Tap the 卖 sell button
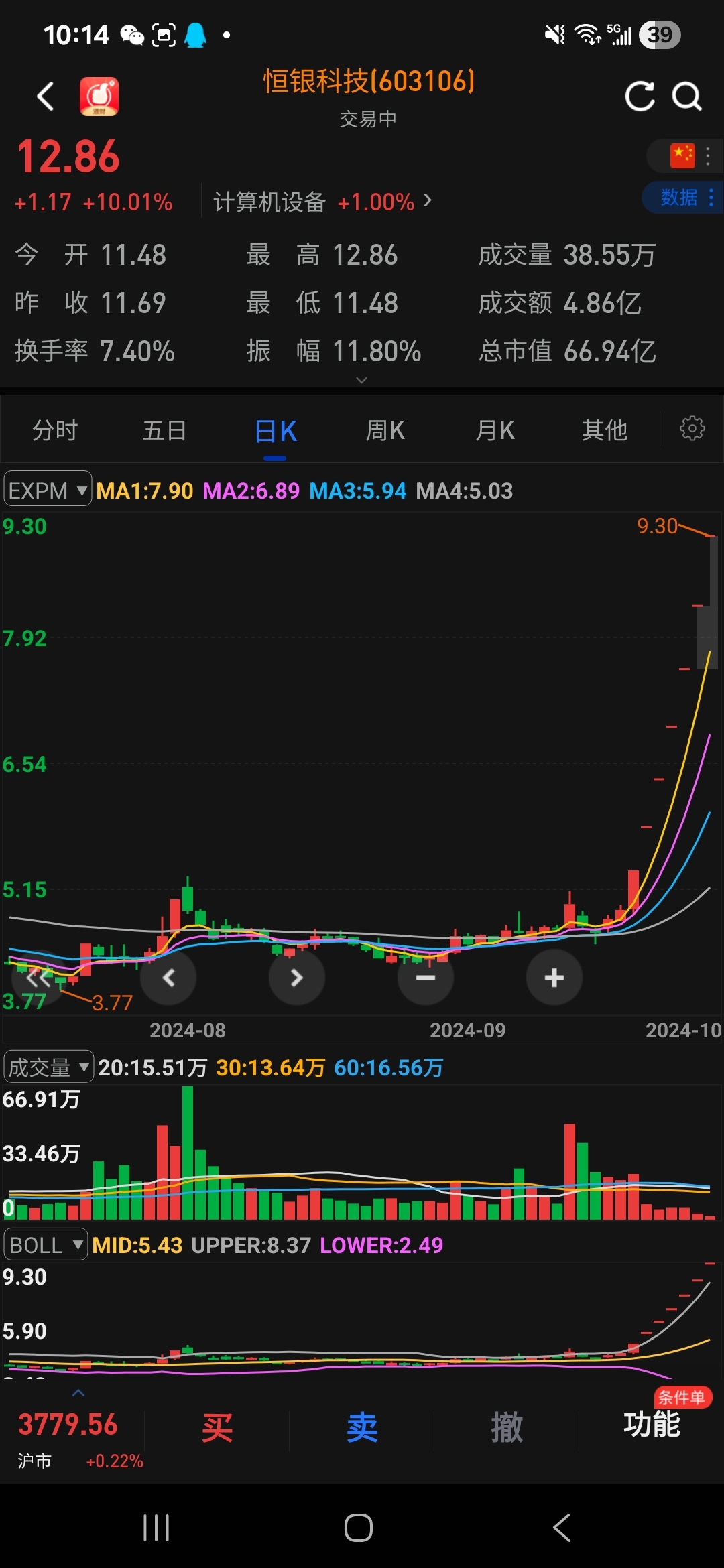The height and width of the screenshot is (1568, 724). 362,1427
